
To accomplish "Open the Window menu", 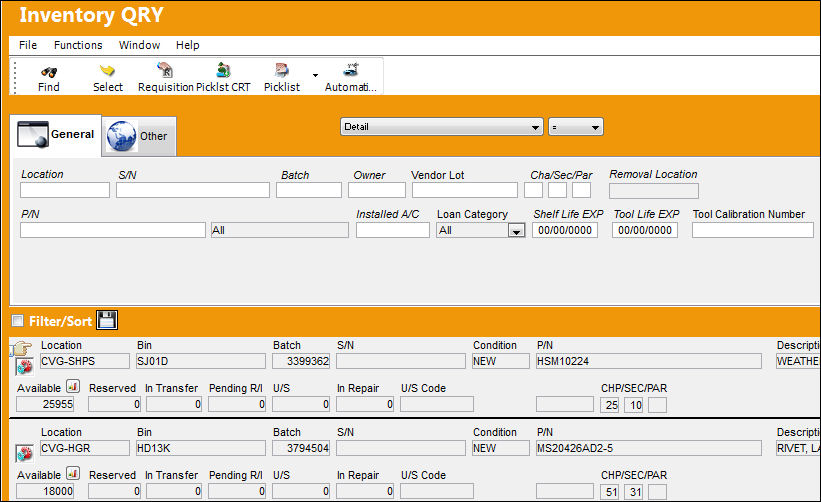I will click(139, 45).
